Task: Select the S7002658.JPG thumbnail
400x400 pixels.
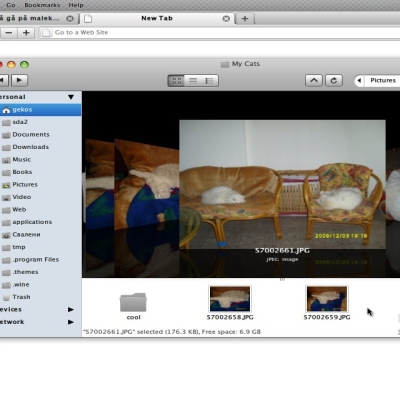Action: [x=230, y=299]
